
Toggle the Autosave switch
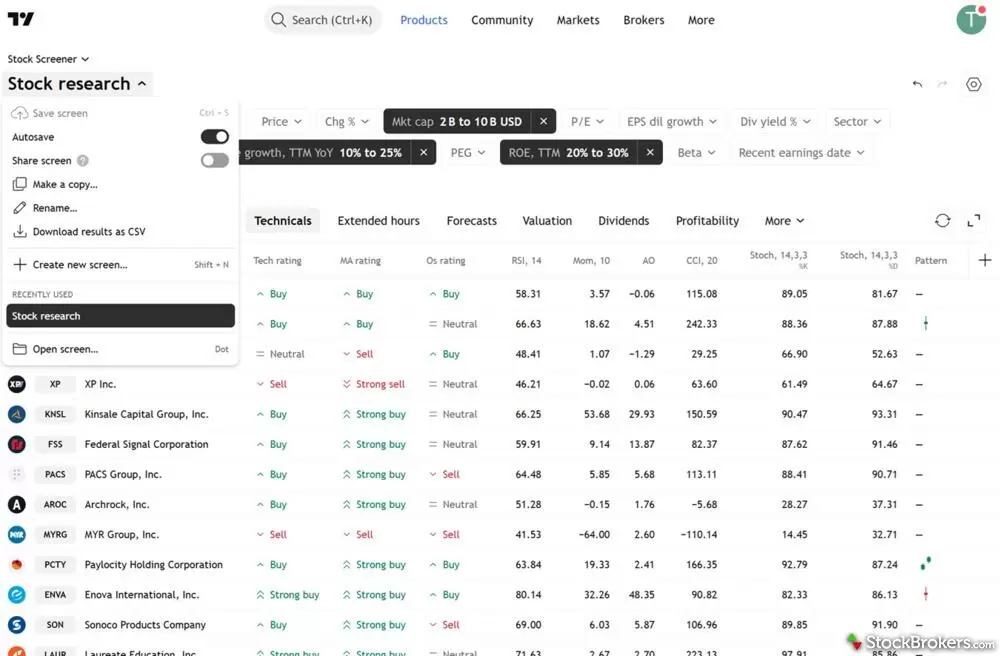[215, 136]
